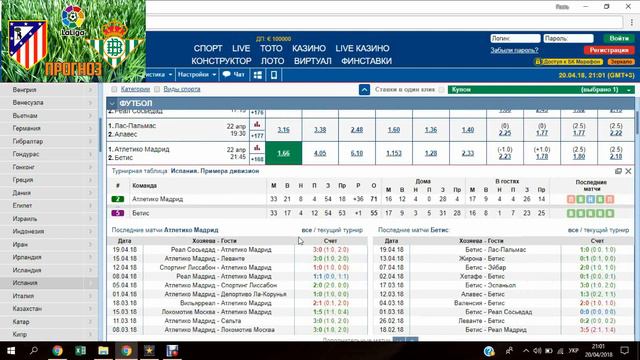Click the Real Betis club crest

click(115, 44)
